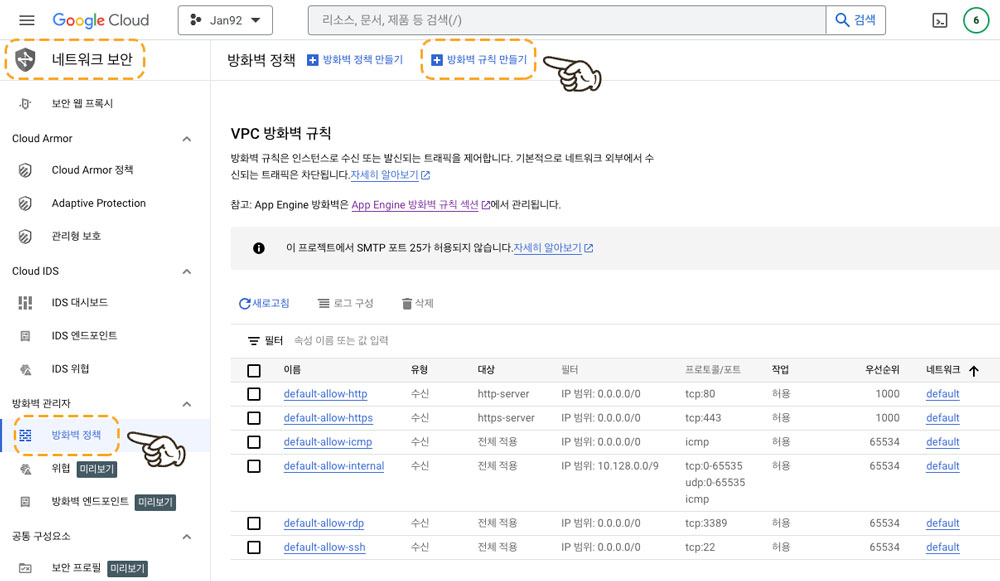Image resolution: width=1000 pixels, height=581 pixels.
Task: Open default-allow-https rule link
Action: (x=328, y=418)
